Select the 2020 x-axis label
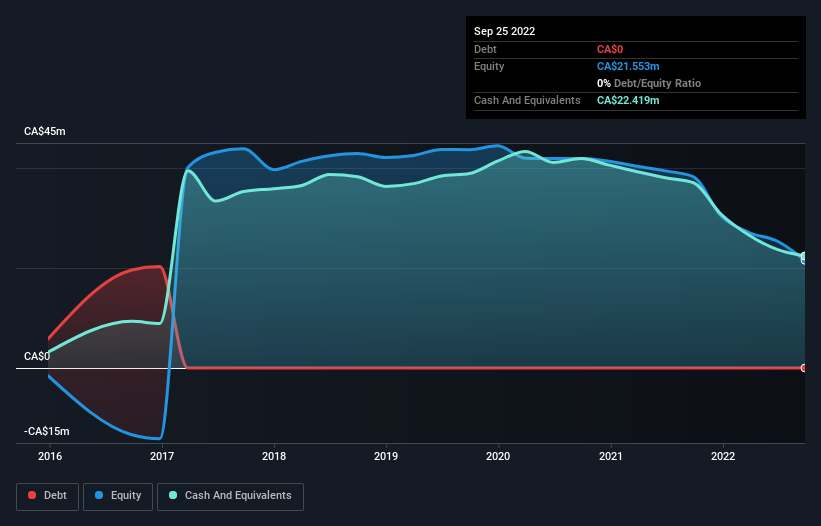This screenshot has width=821, height=526. (498, 456)
